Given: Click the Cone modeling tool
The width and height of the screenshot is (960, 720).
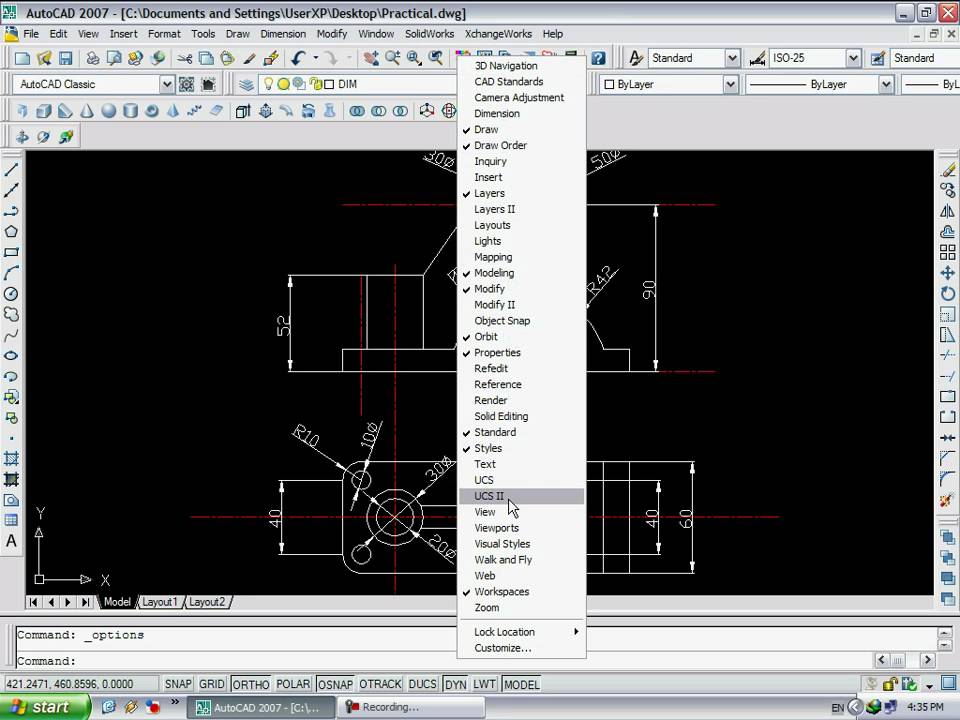Looking at the screenshot, I should 88,111.
